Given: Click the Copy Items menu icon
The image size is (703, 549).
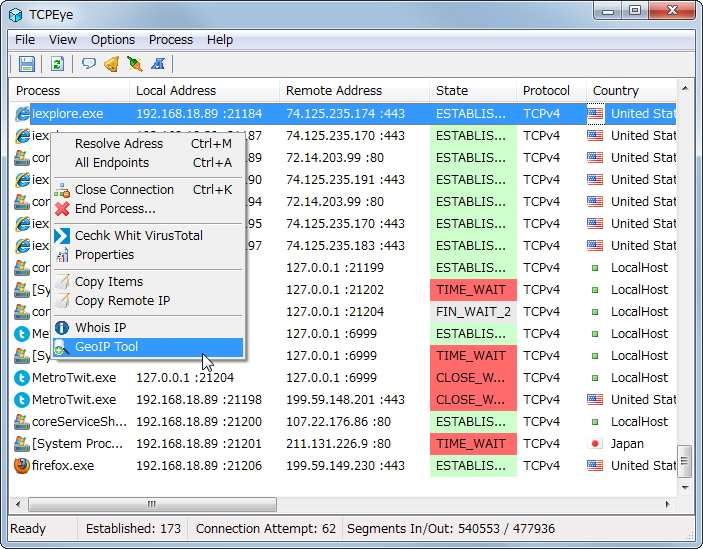Looking at the screenshot, I should coord(62,282).
